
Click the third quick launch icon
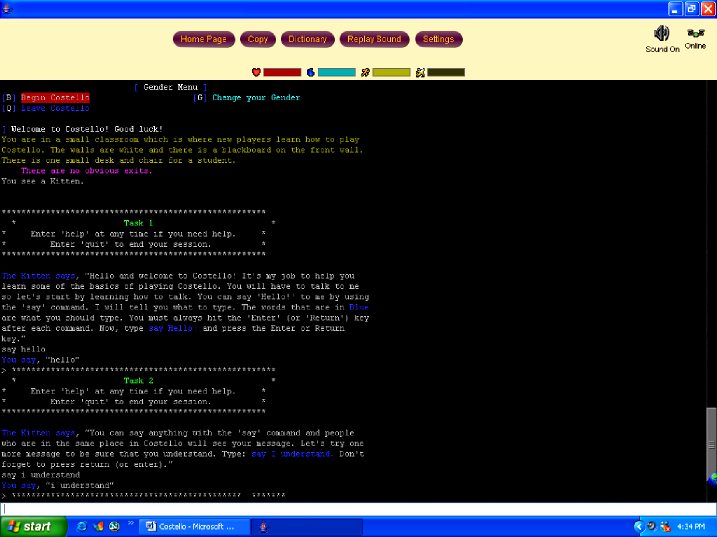(114, 526)
